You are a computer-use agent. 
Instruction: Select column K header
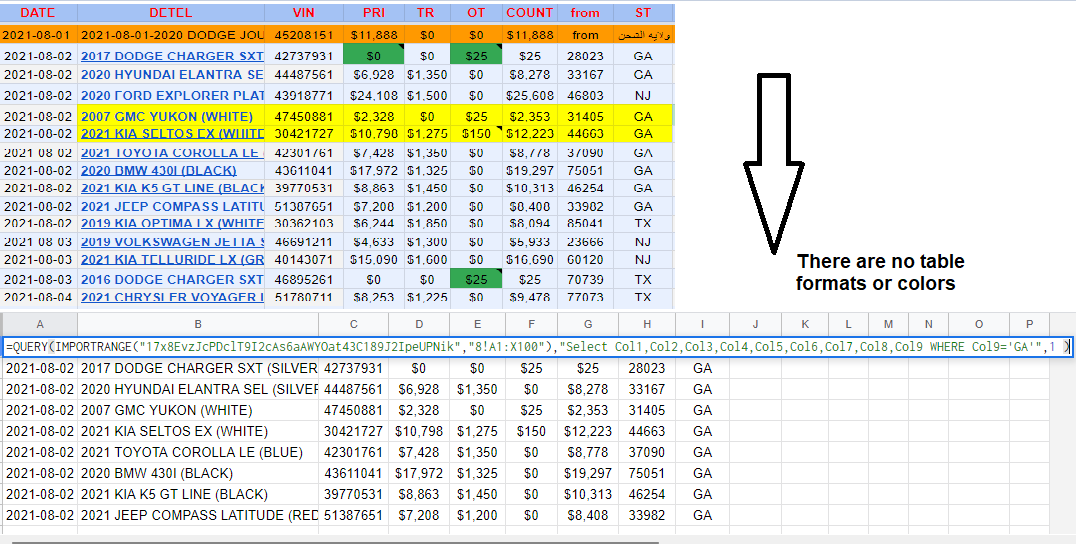coord(805,324)
